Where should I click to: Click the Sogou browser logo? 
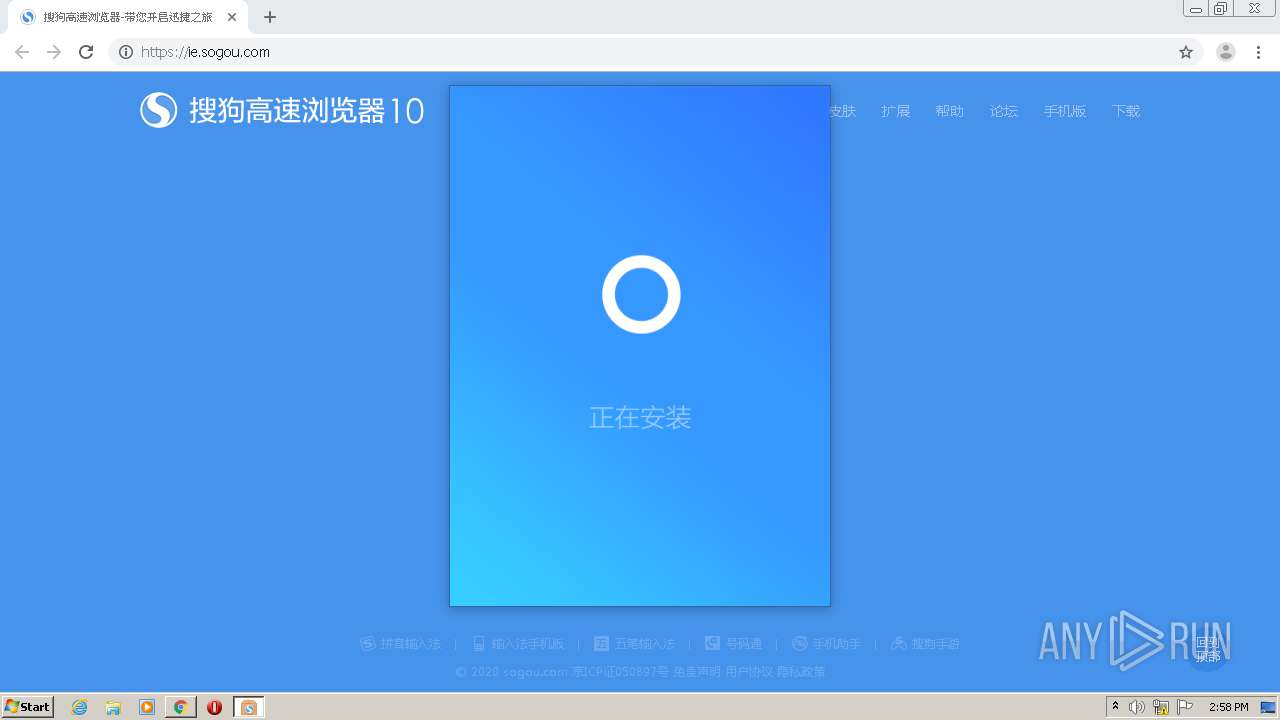point(282,110)
